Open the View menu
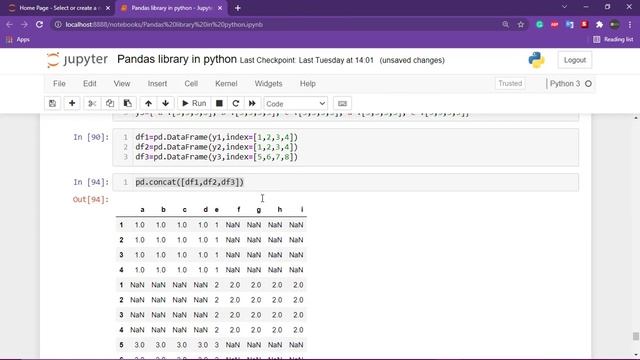 point(122,84)
